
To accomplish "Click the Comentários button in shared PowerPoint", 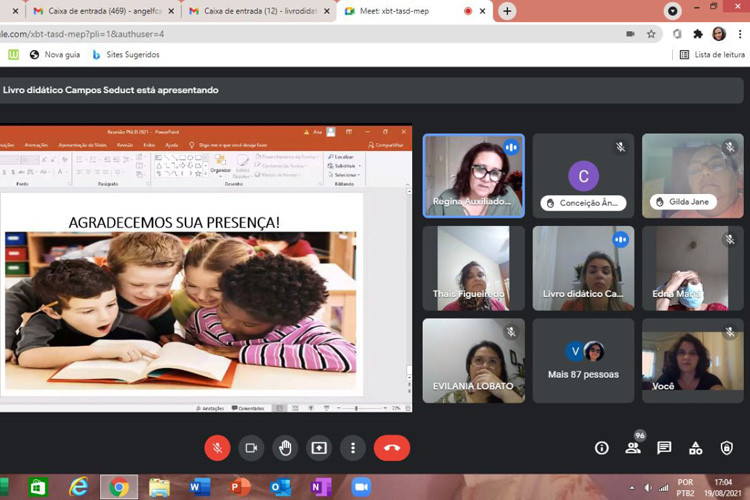I will [248, 408].
